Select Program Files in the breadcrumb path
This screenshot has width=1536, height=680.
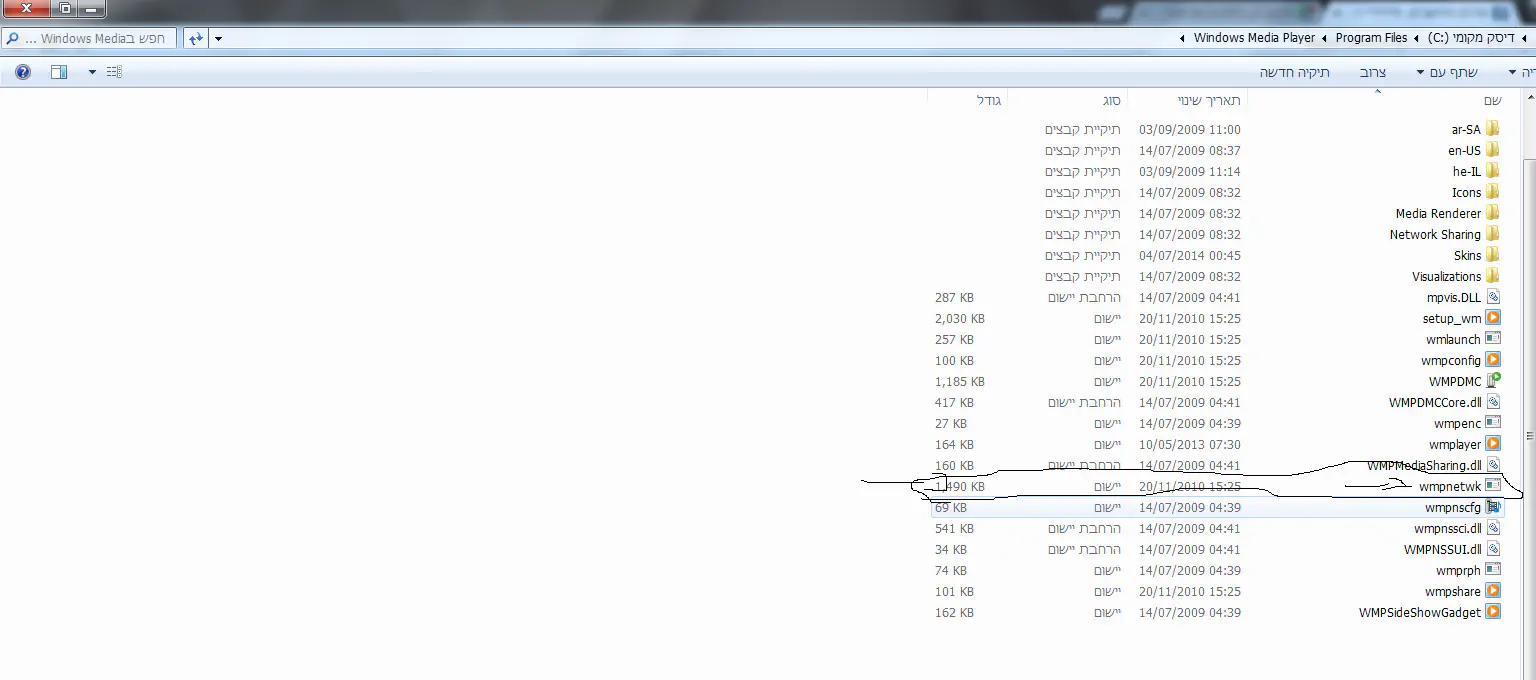(x=1371, y=38)
